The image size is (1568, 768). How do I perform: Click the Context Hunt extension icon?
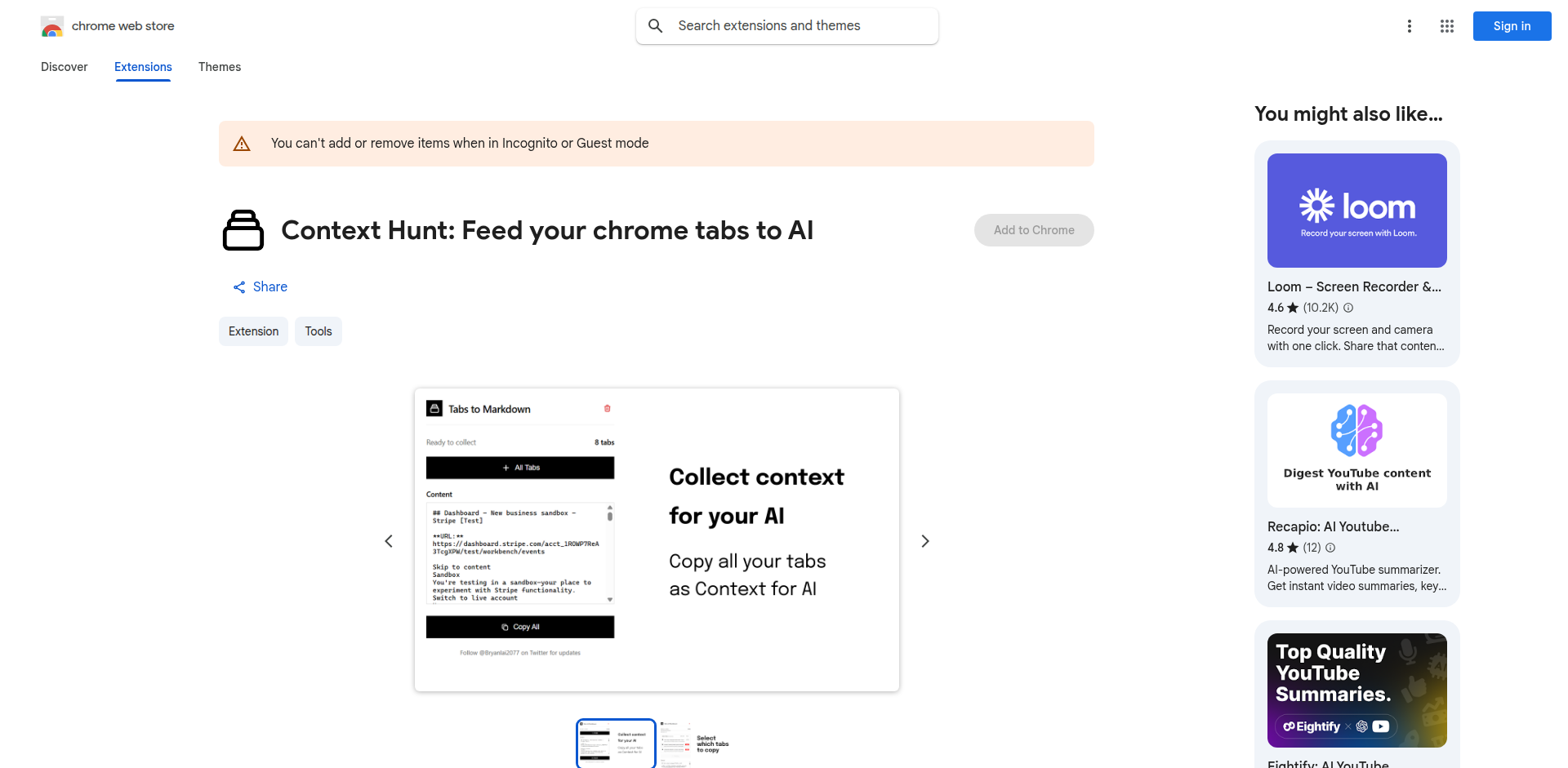(x=243, y=230)
